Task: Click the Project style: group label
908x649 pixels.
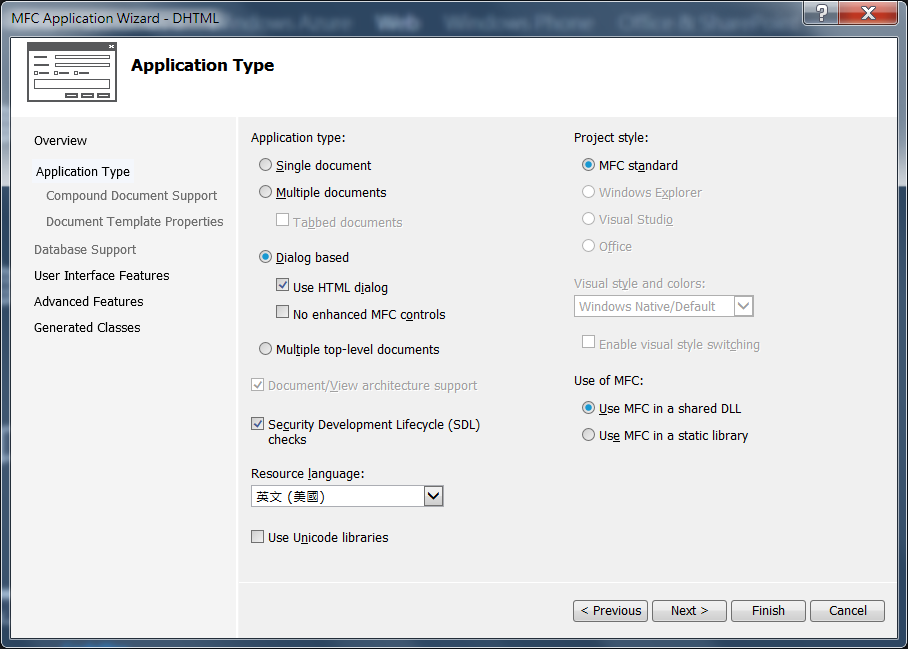Action: click(x=611, y=138)
